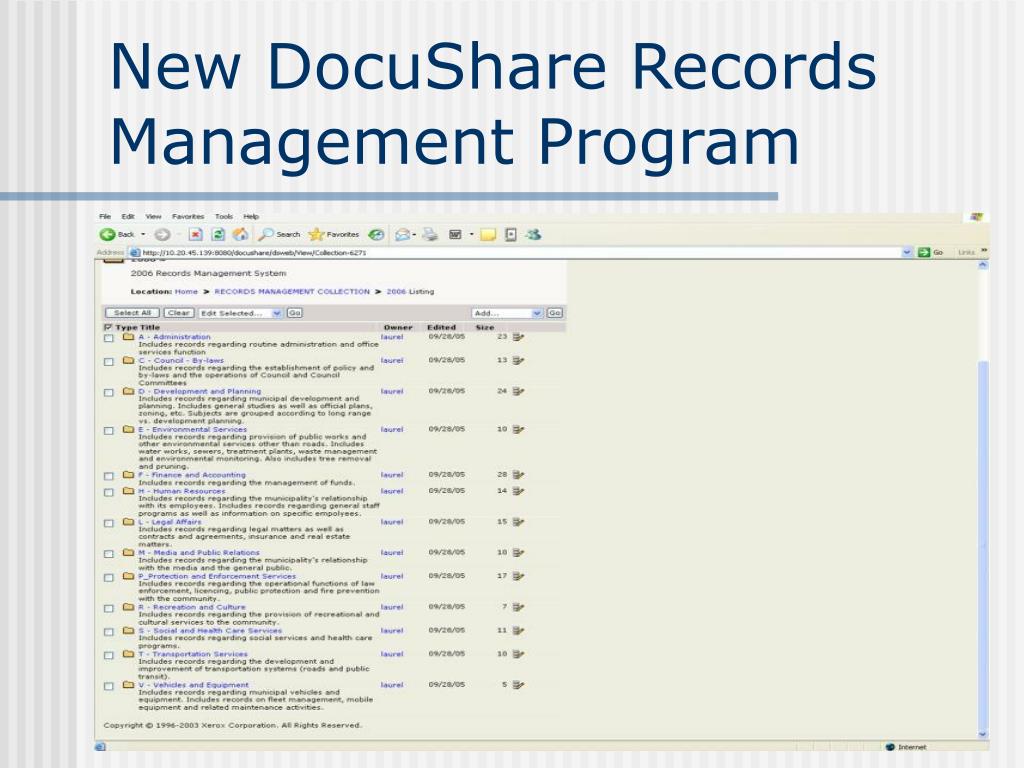Viewport: 1024px width, 768px height.
Task: Check the P_Protection and Enforcement Services checkbox
Action: pos(109,577)
